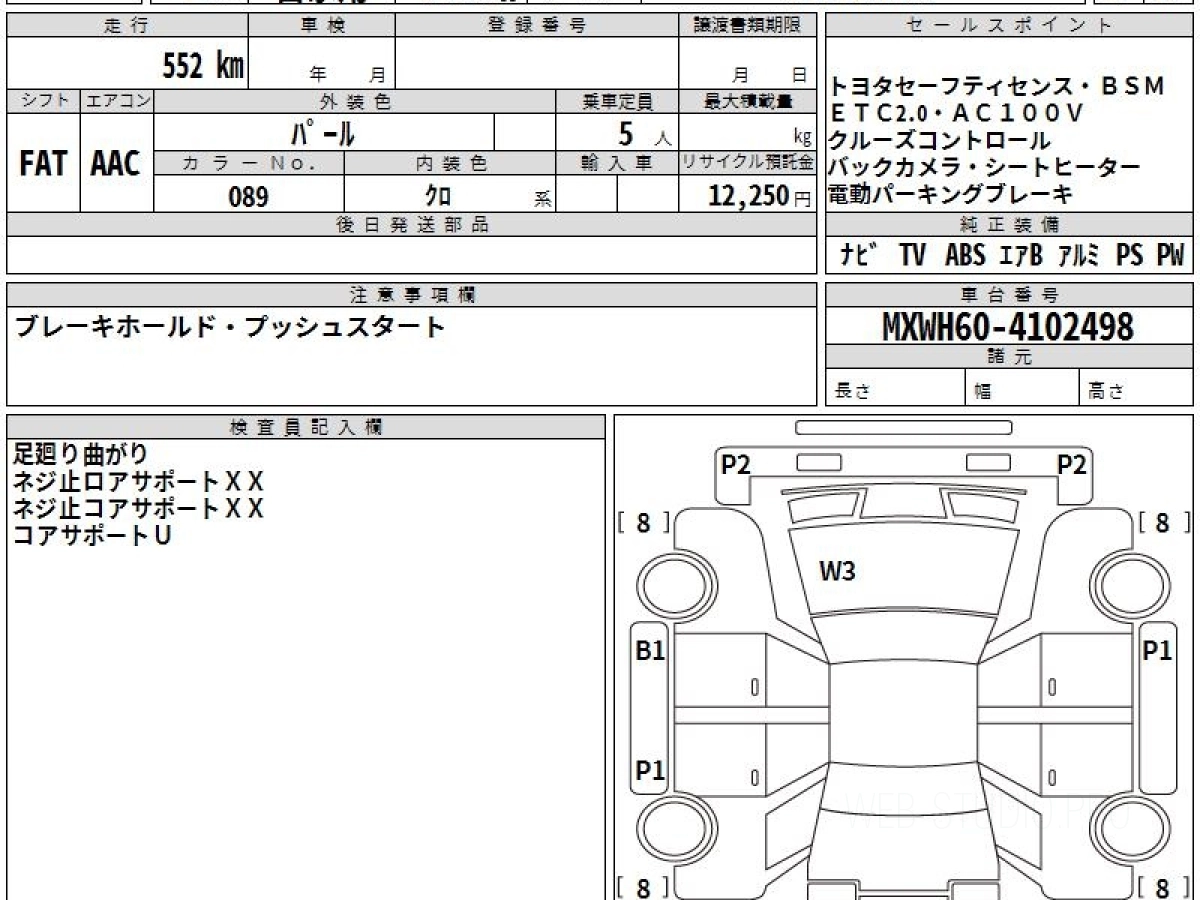This screenshot has height=900, width=1200.
Task: Select the ネジ止ロアサポートXX line
Action: pos(138,481)
